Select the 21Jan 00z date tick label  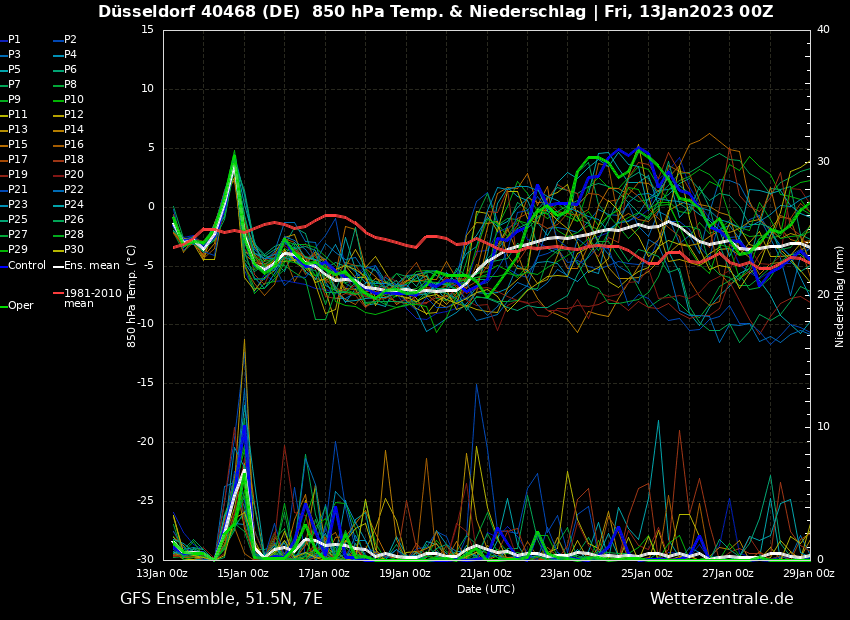pos(486,574)
